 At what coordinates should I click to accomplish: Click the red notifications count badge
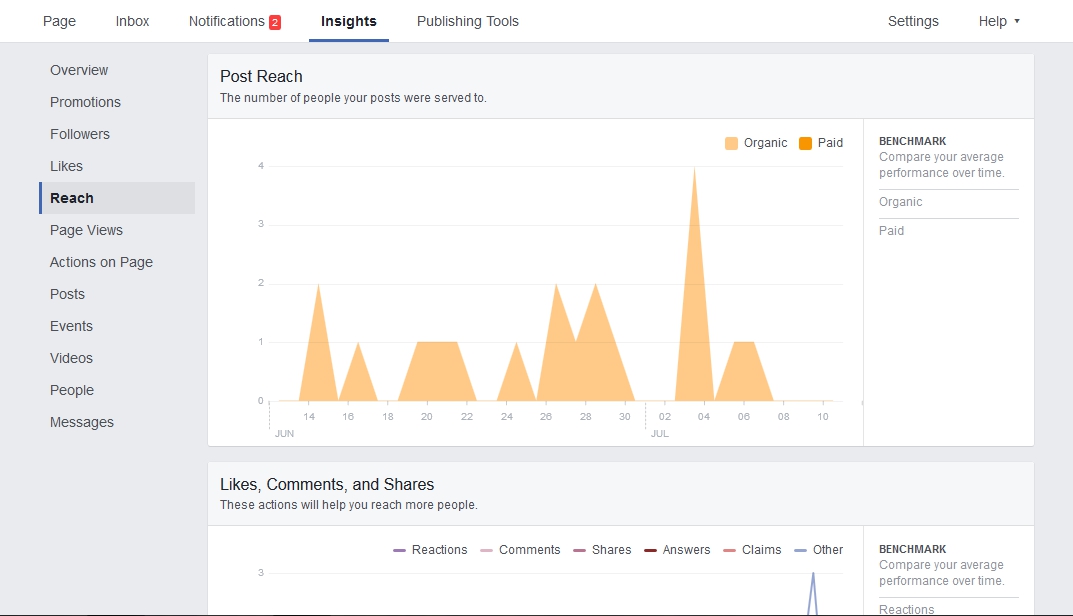point(275,23)
